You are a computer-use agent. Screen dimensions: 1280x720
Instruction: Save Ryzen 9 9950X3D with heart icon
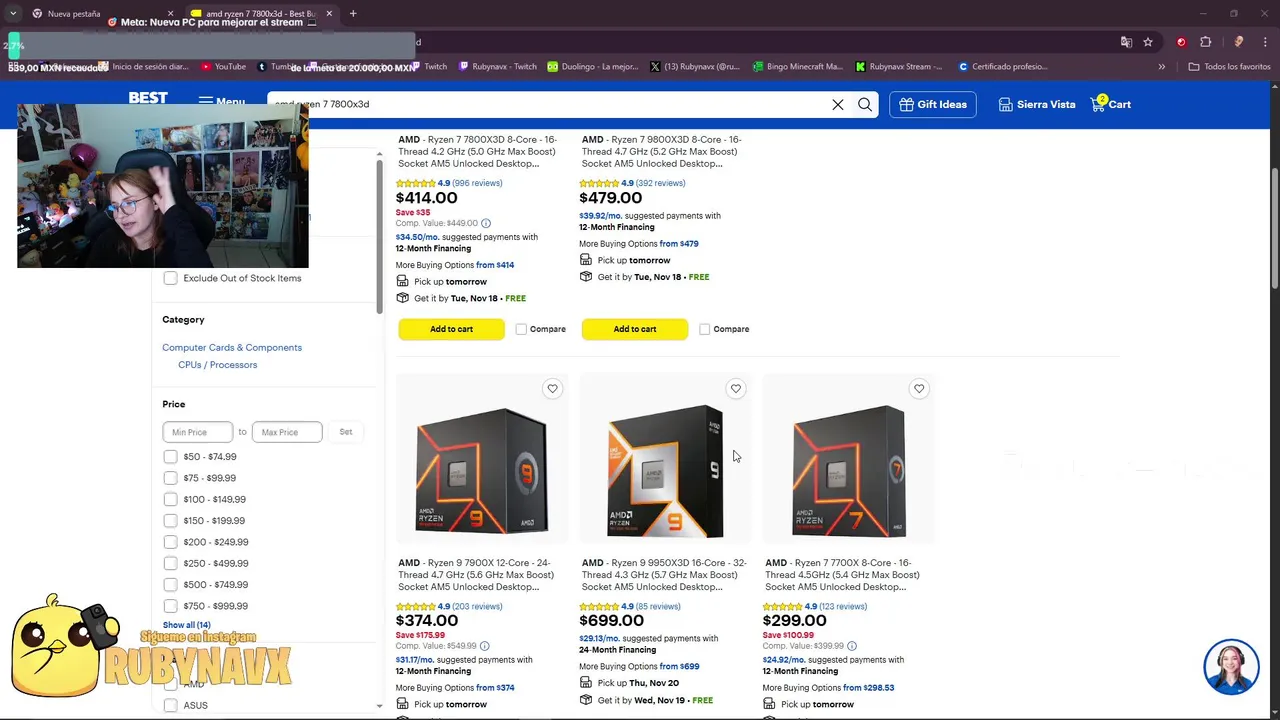click(x=736, y=389)
